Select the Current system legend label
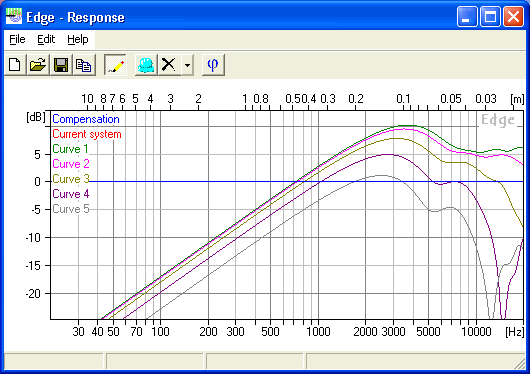This screenshot has height=374, width=530. [x=87, y=134]
